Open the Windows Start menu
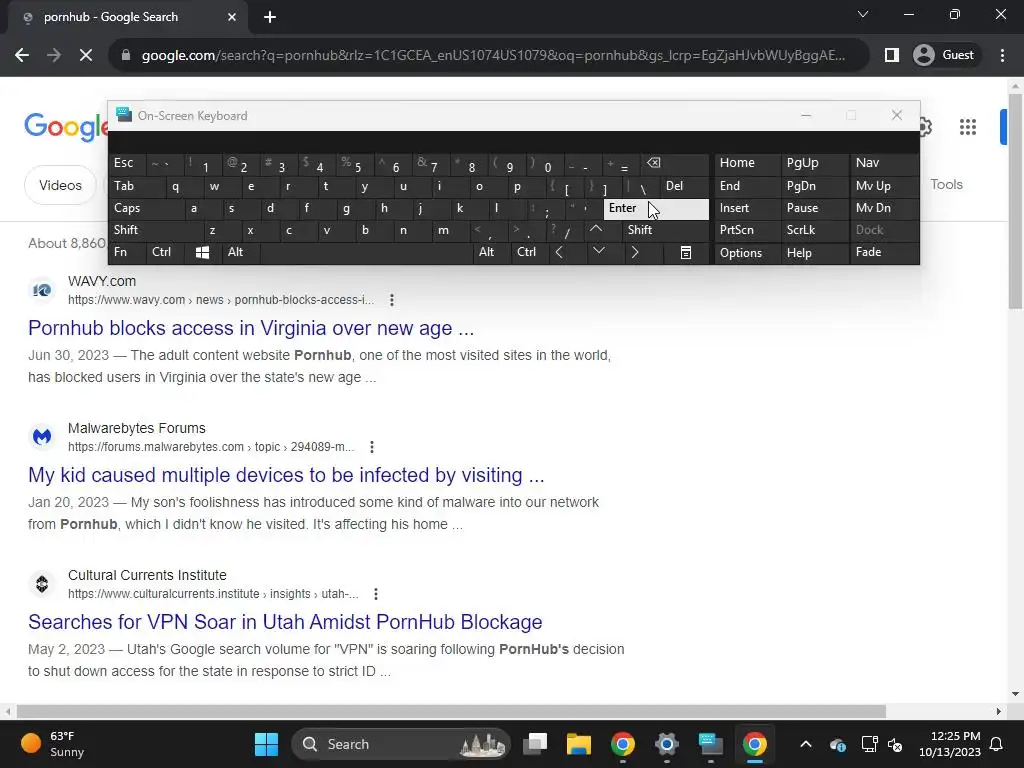 click(x=266, y=744)
